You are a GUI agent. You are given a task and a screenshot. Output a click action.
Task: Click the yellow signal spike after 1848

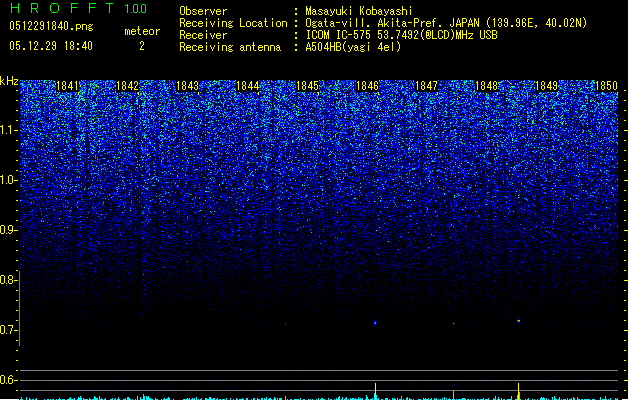518,391
